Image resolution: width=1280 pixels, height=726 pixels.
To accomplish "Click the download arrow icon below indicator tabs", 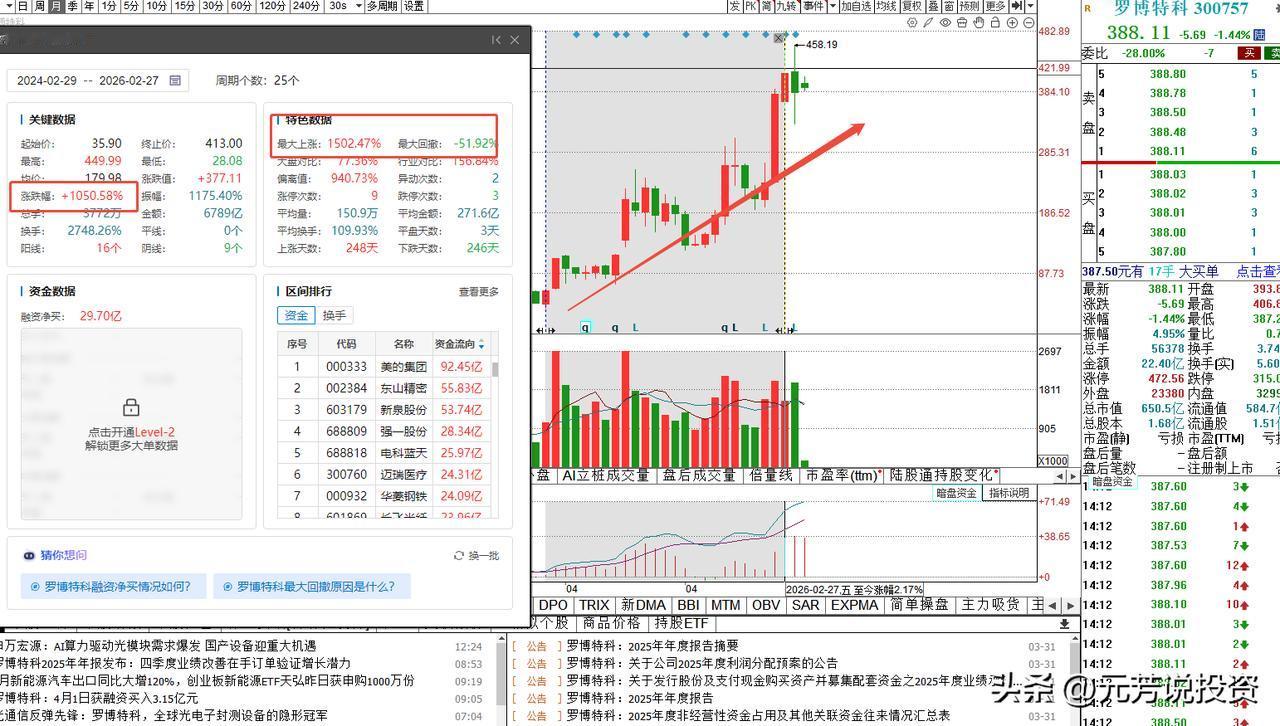I will click(1065, 624).
